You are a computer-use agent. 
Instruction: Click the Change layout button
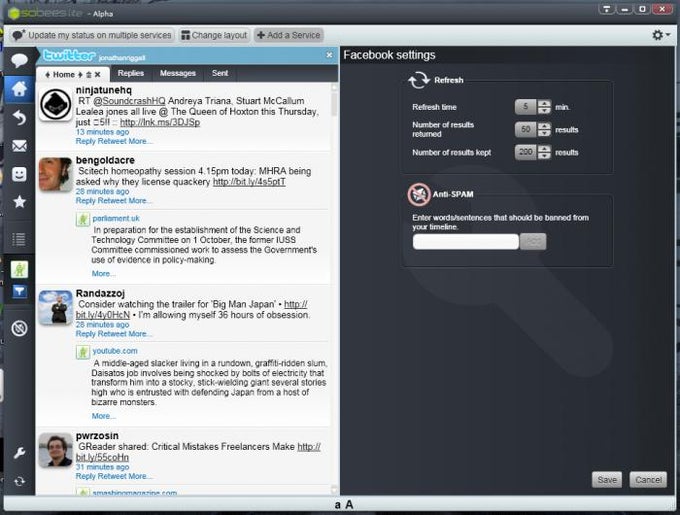click(x=214, y=35)
